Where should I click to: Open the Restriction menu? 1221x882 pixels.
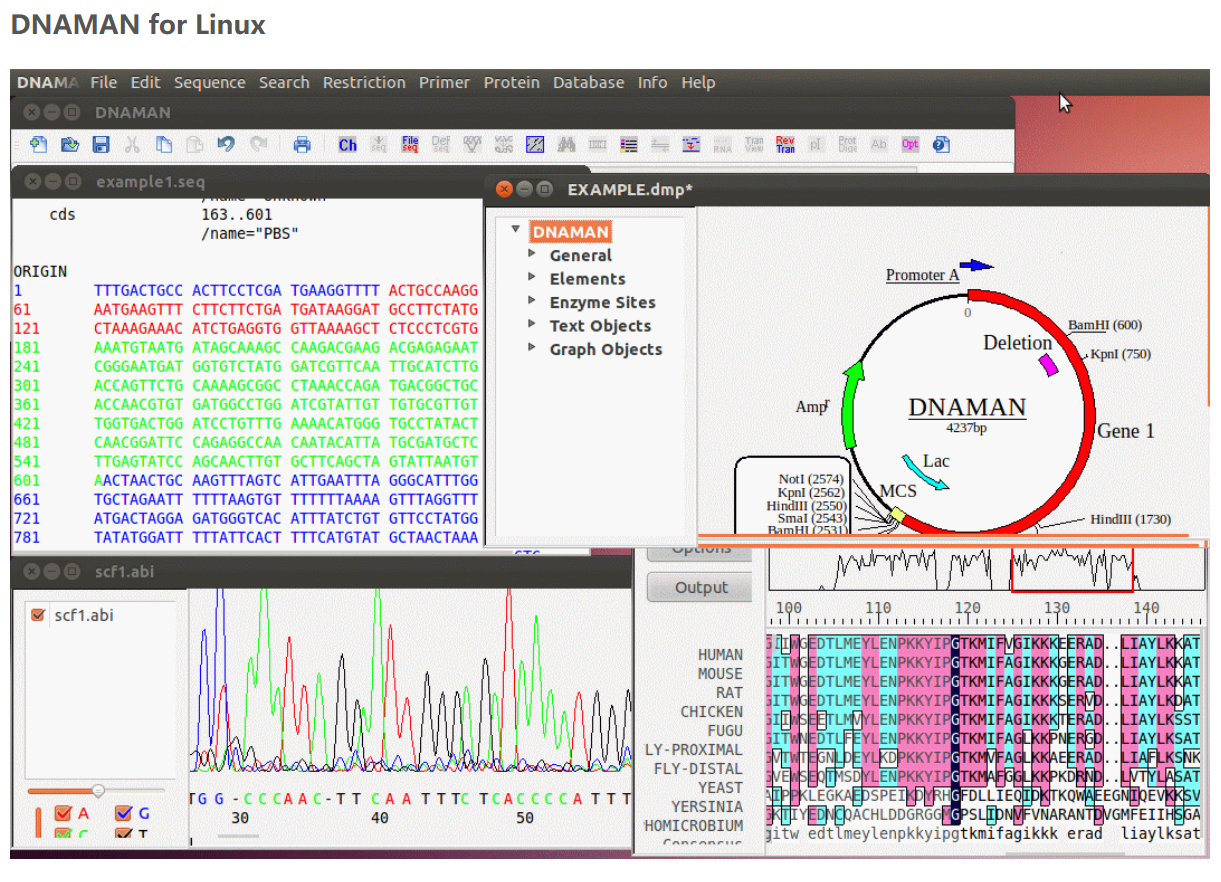[364, 83]
